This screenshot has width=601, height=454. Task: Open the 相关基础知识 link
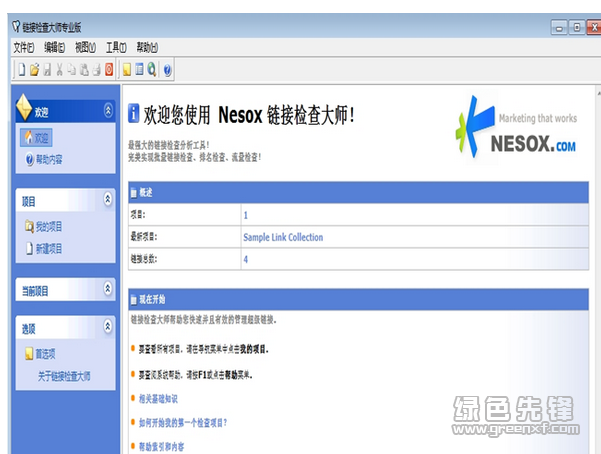click(158, 399)
